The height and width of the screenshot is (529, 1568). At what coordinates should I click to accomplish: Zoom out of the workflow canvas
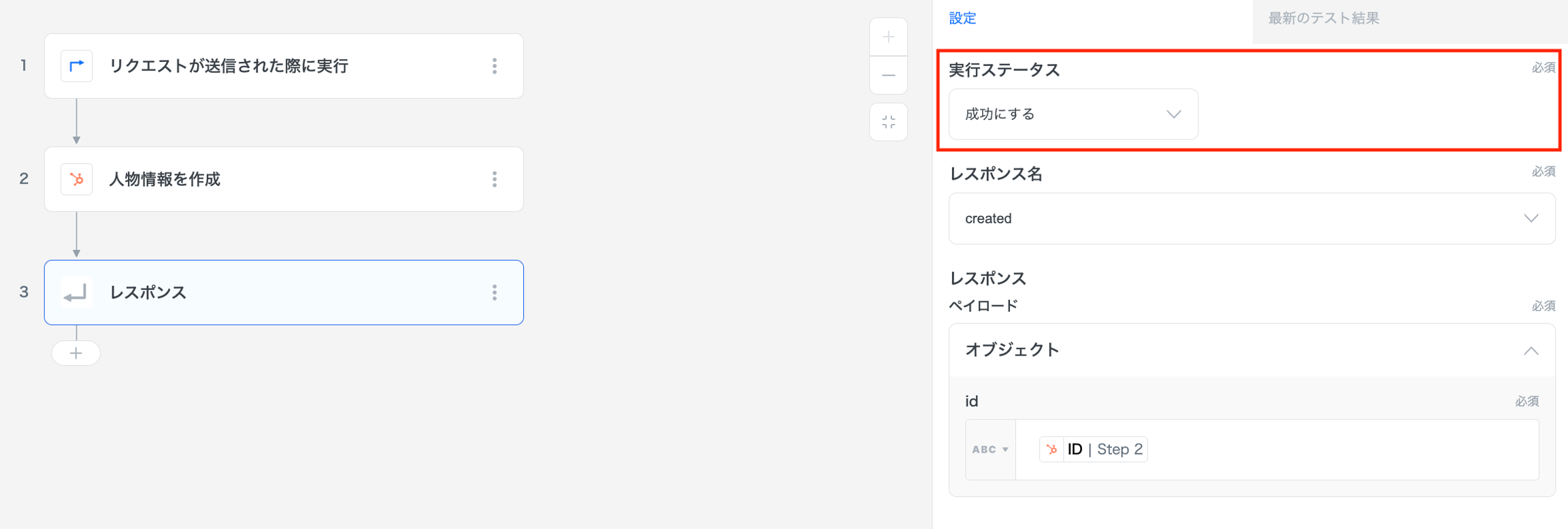pos(888,76)
